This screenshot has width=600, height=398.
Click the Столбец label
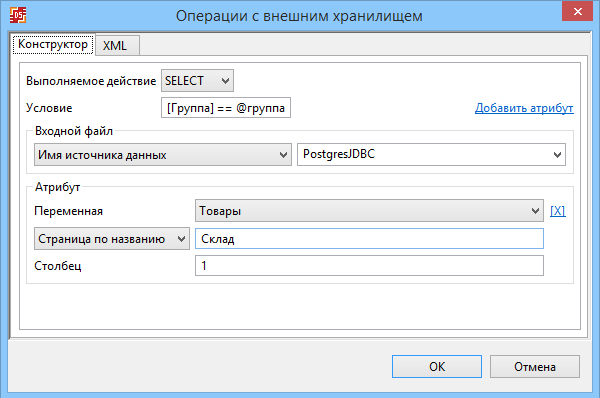58,266
